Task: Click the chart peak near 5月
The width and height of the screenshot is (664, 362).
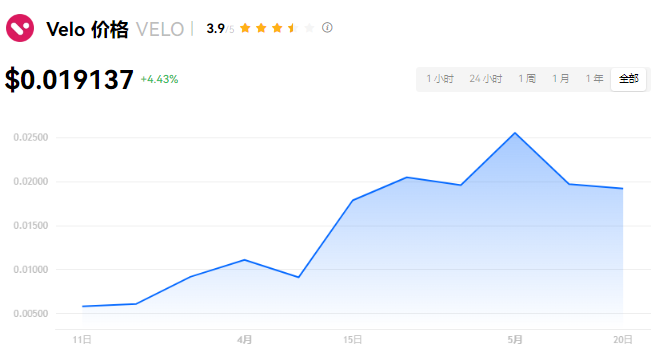Action: point(515,133)
